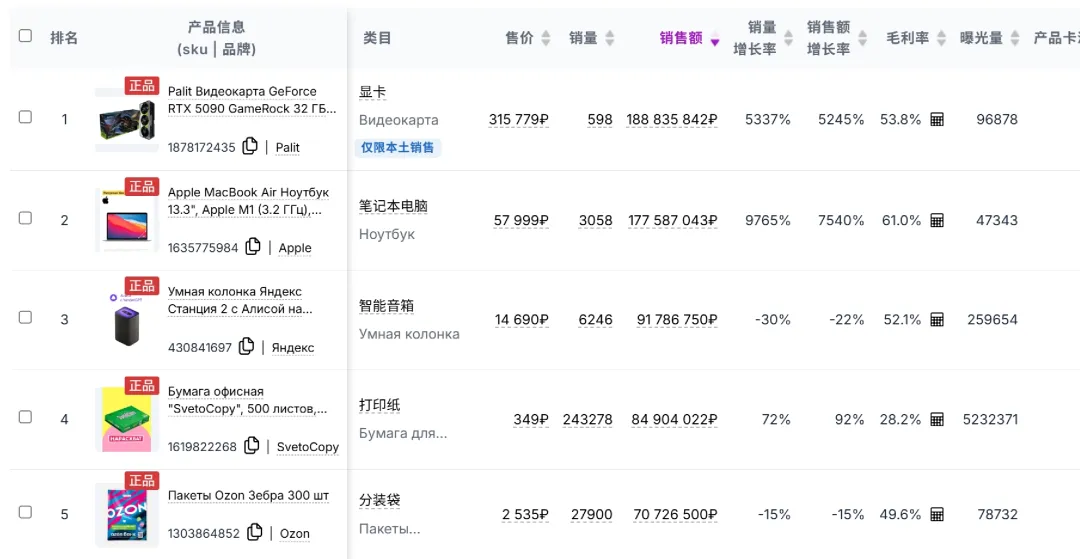Click the Apple brand link
This screenshot has width=1080, height=559.
click(x=295, y=248)
